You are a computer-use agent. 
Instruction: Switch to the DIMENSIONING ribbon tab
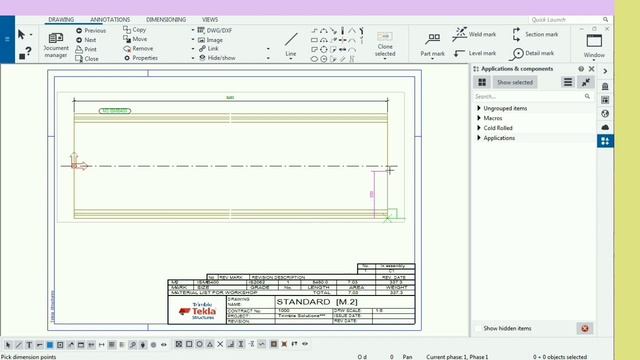tap(166, 20)
